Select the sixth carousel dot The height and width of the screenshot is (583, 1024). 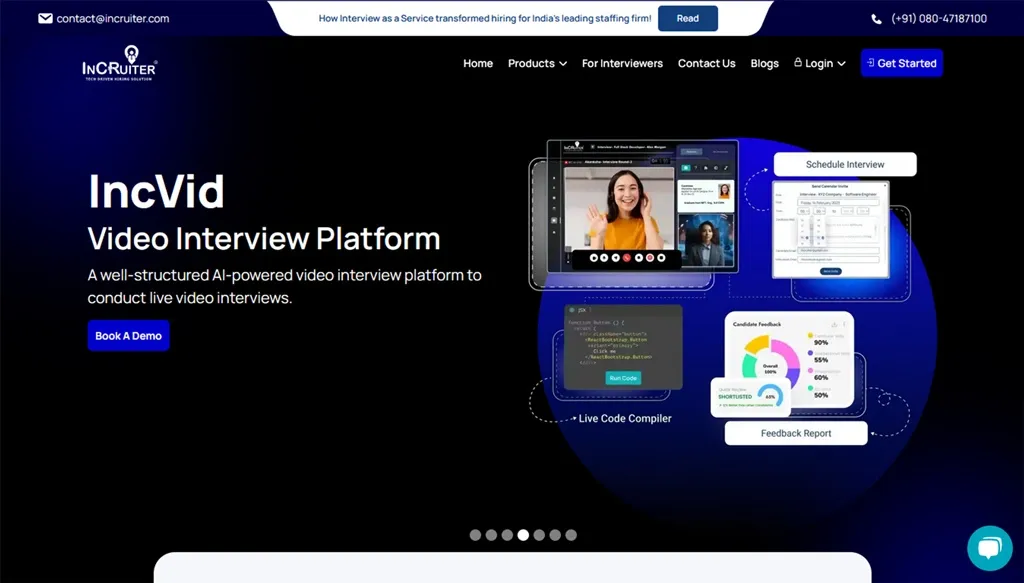coord(555,535)
